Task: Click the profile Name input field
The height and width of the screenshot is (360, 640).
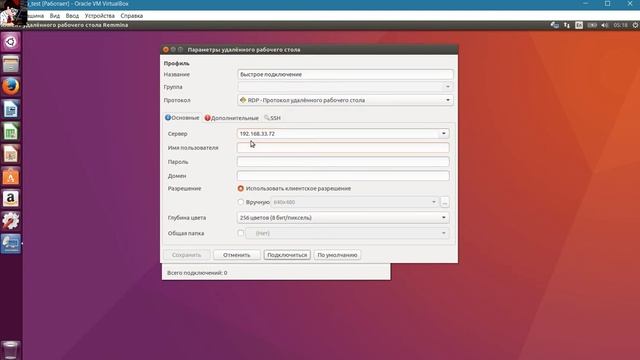Action: click(x=345, y=74)
